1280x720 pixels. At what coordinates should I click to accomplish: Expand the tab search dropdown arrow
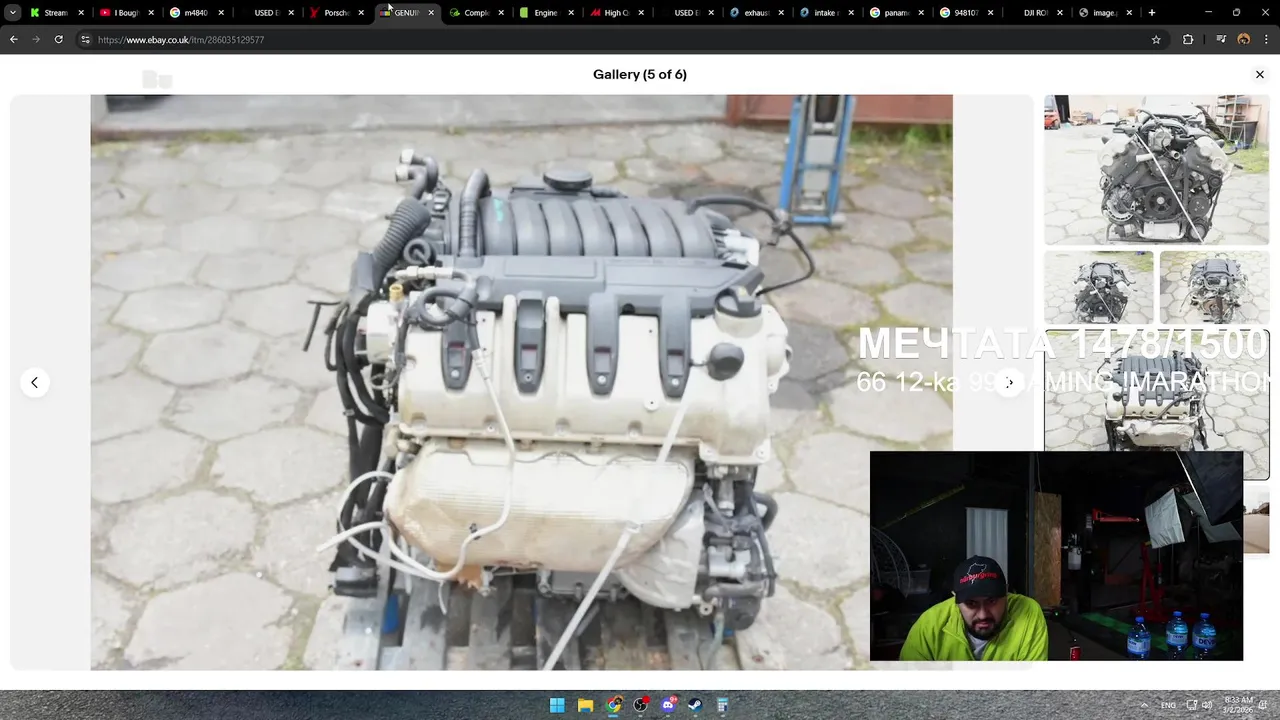coord(12,12)
